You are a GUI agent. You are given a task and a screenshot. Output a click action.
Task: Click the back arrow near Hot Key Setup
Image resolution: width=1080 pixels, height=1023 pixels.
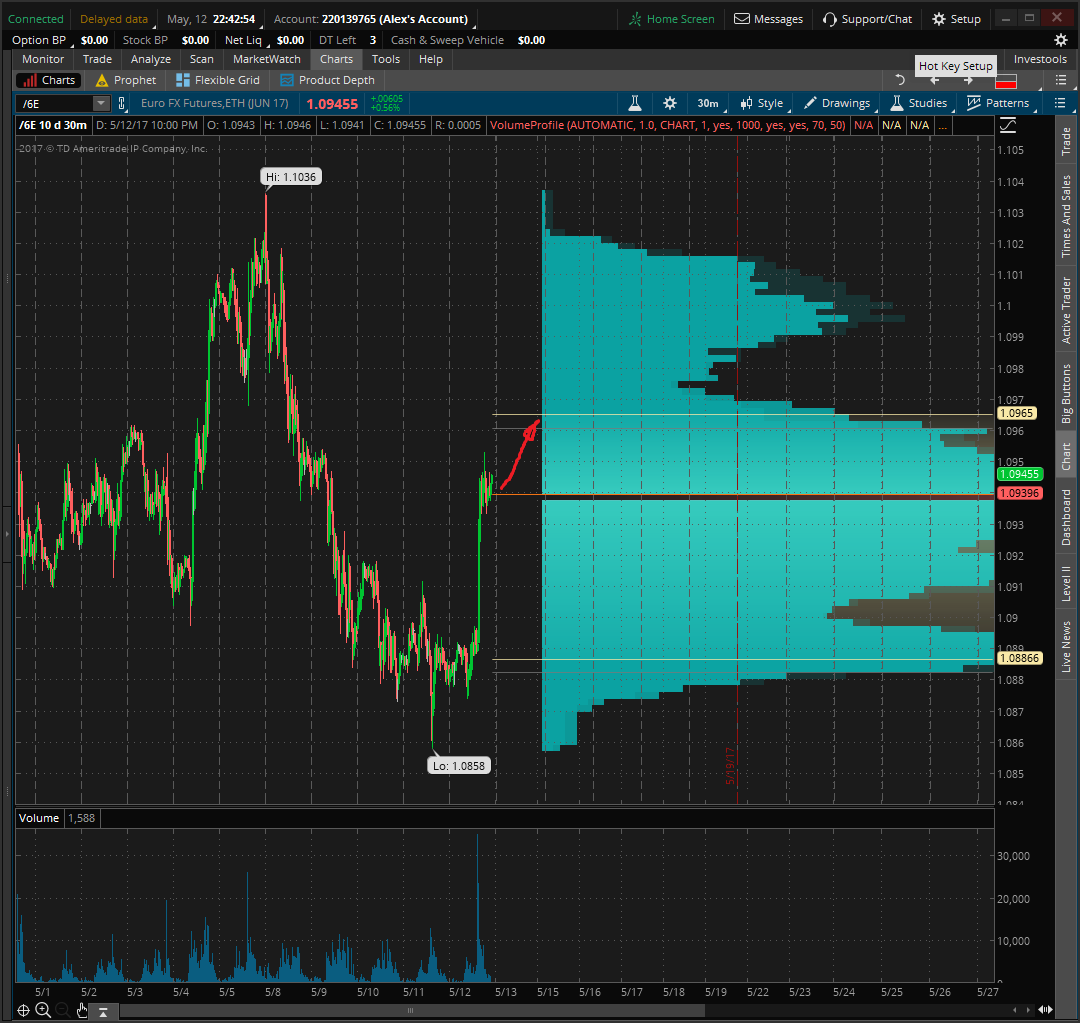click(935, 81)
